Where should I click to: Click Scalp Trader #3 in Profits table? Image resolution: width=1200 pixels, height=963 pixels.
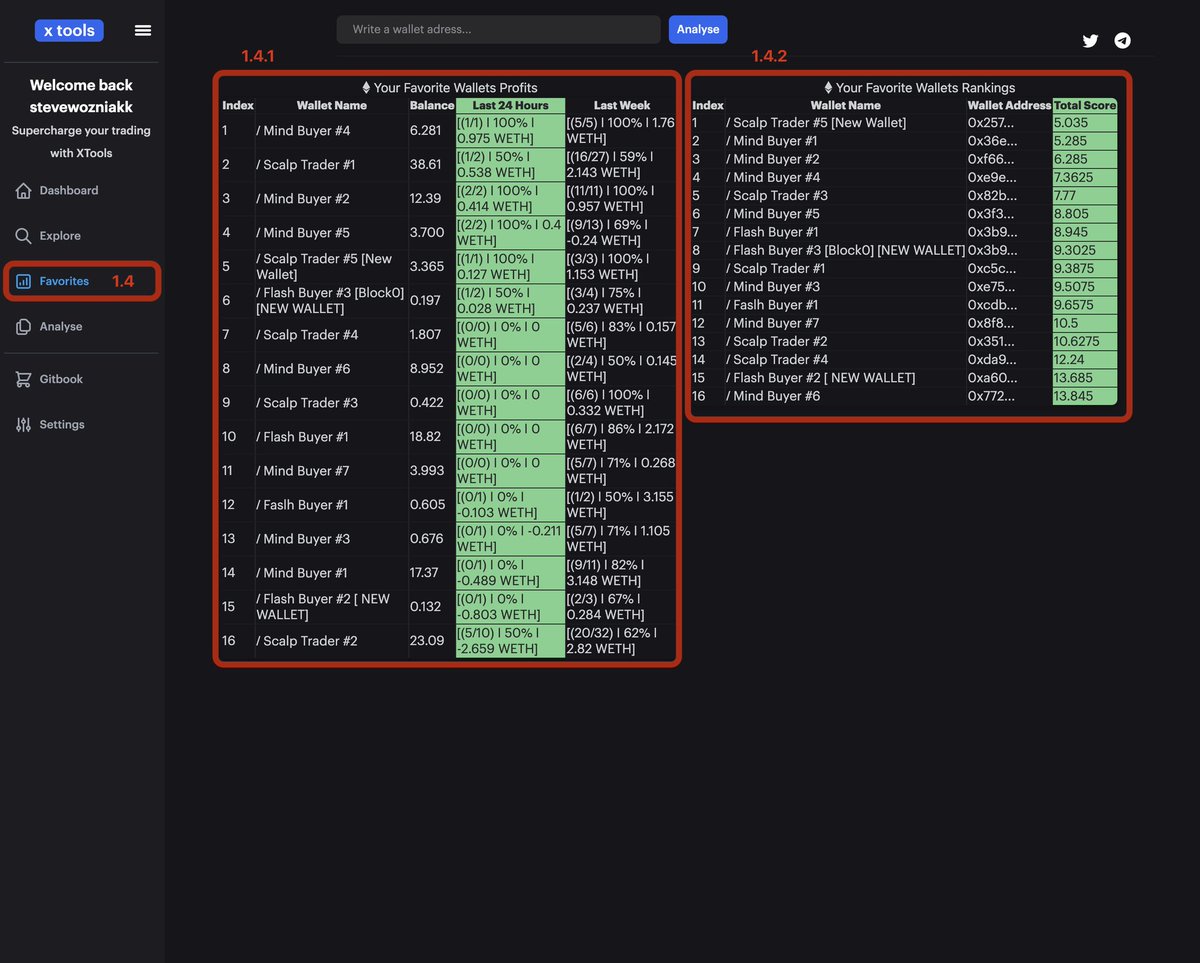[307, 403]
